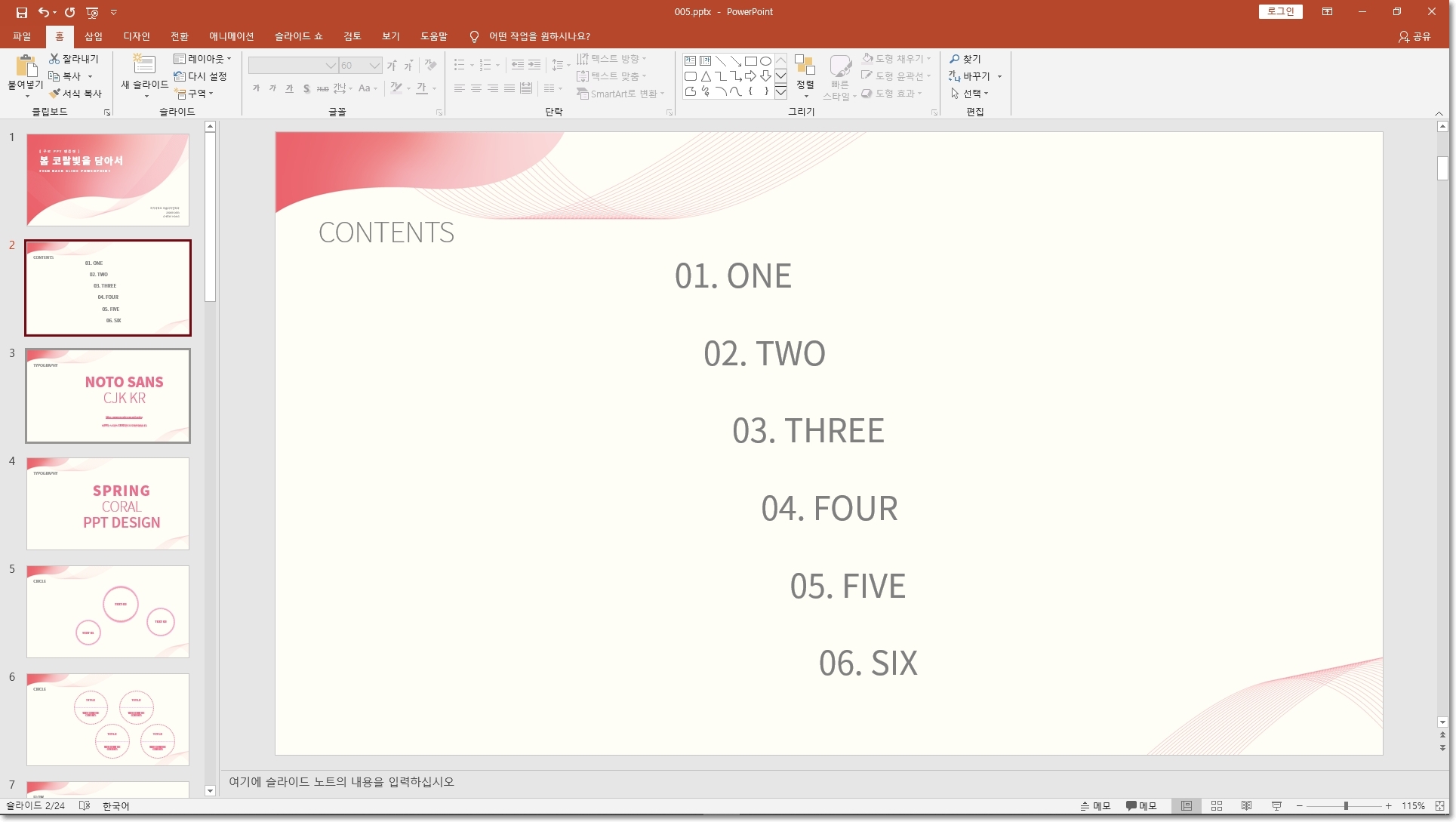
Task: Start slideshow from beginning via quick access icon
Action: tap(92, 12)
